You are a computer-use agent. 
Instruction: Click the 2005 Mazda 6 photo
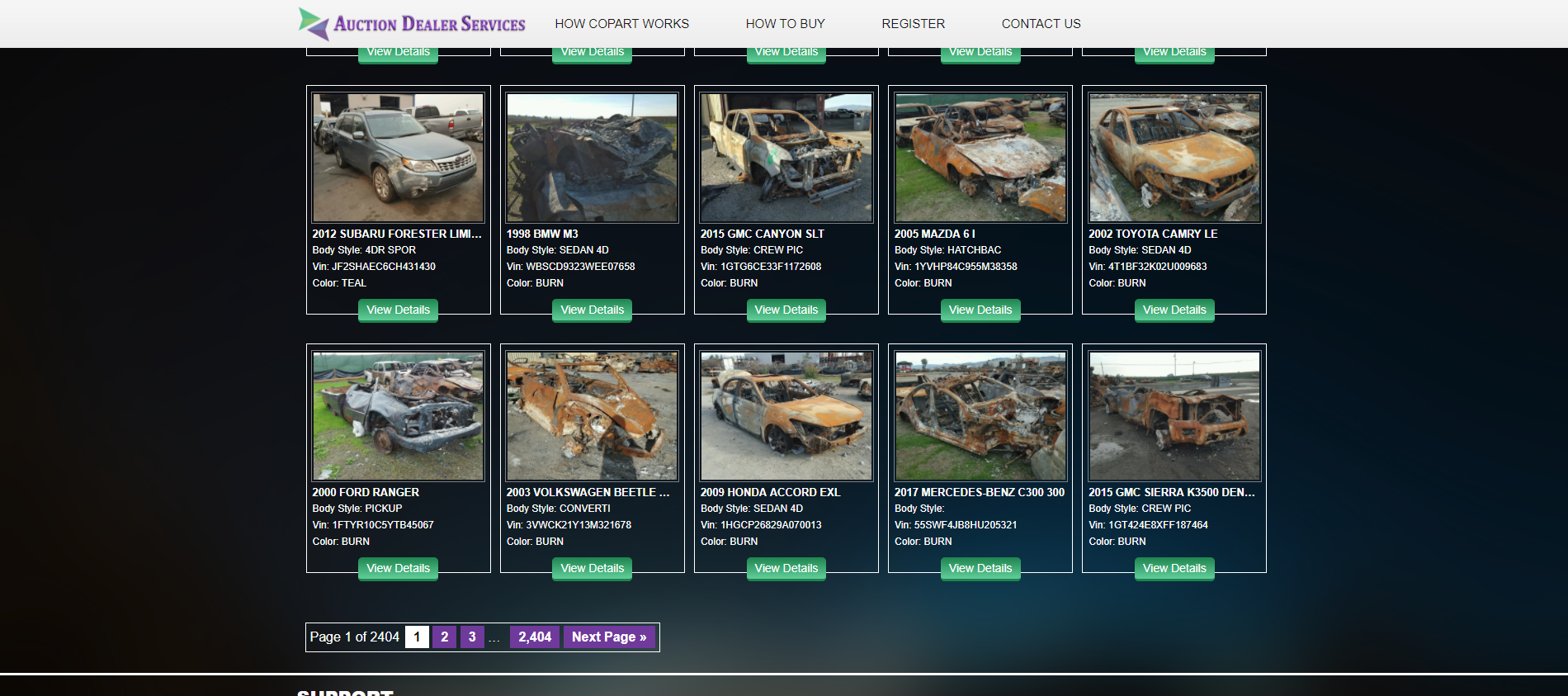tap(980, 158)
